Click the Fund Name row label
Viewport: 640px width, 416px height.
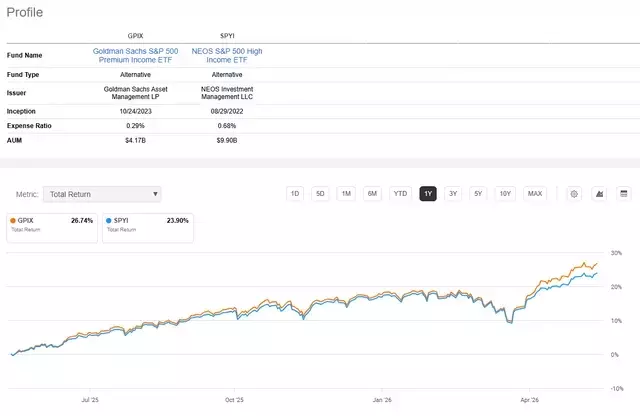24,55
